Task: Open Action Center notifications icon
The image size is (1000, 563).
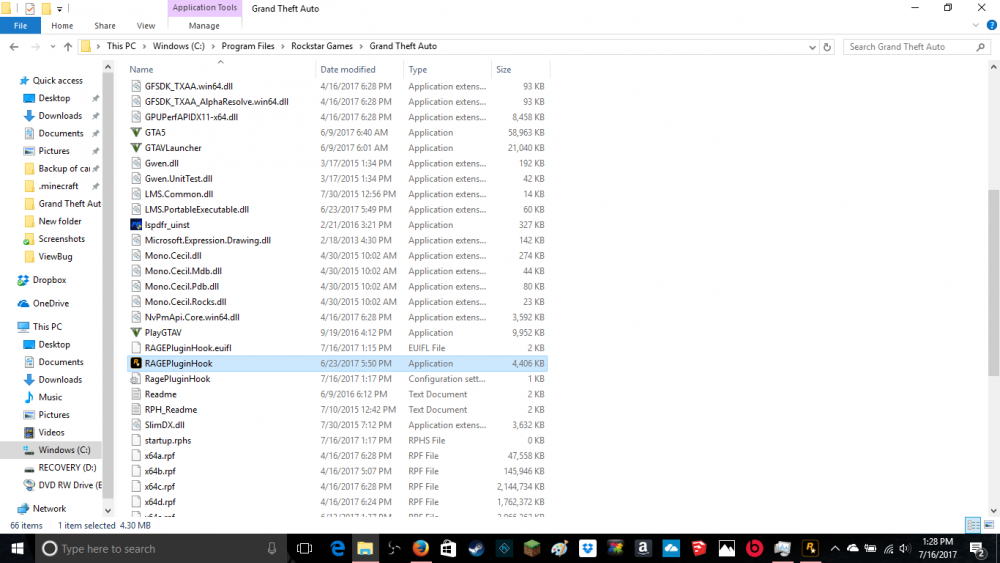Action: [978, 548]
